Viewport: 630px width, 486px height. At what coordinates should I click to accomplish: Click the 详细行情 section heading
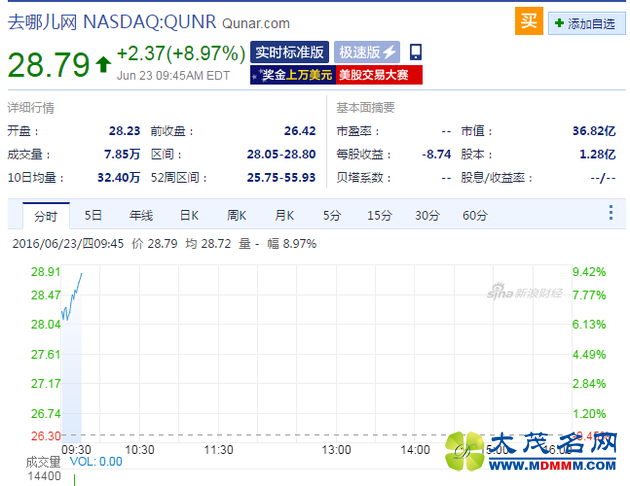tap(31, 108)
